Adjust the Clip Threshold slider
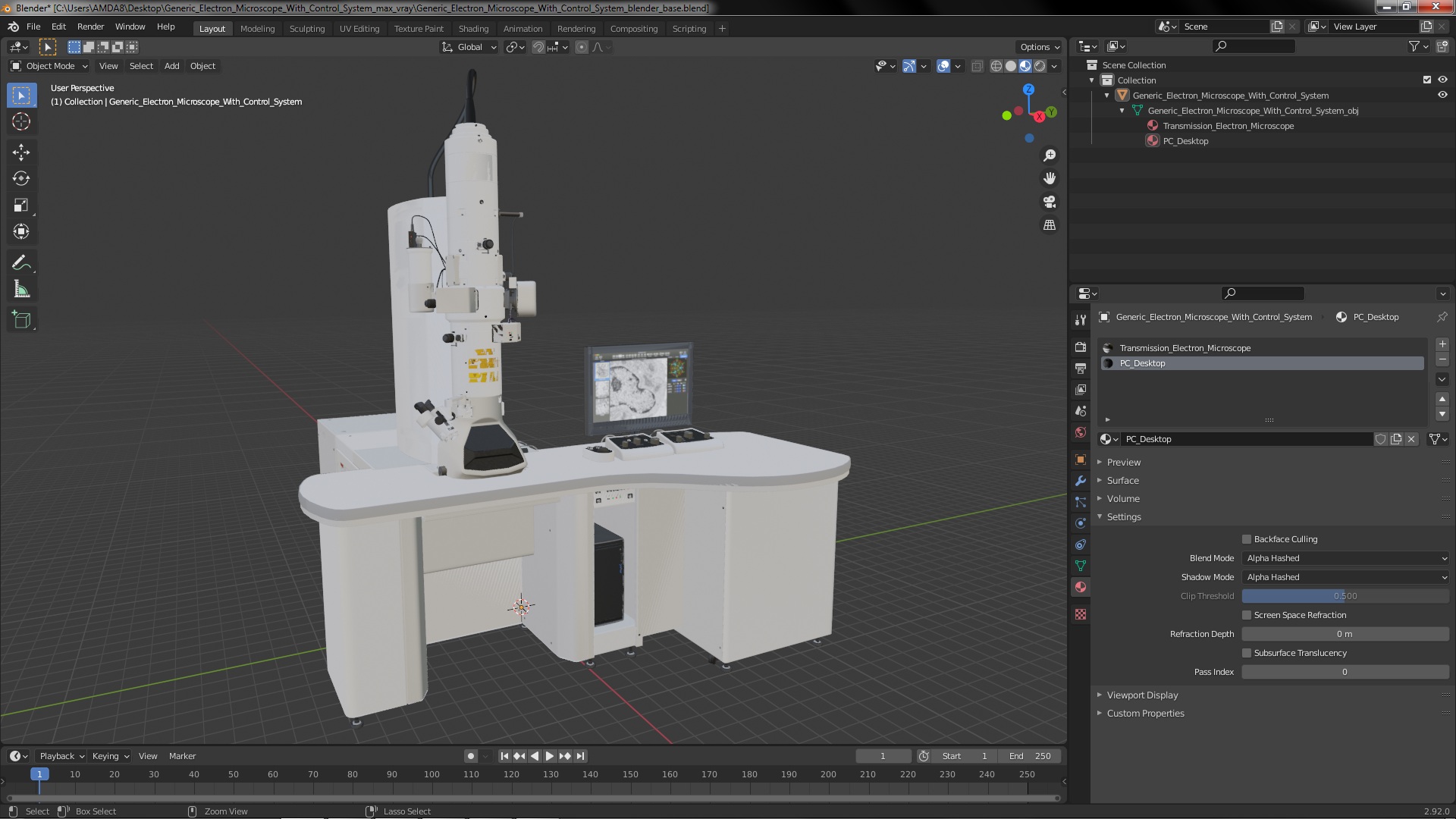 (1345, 596)
